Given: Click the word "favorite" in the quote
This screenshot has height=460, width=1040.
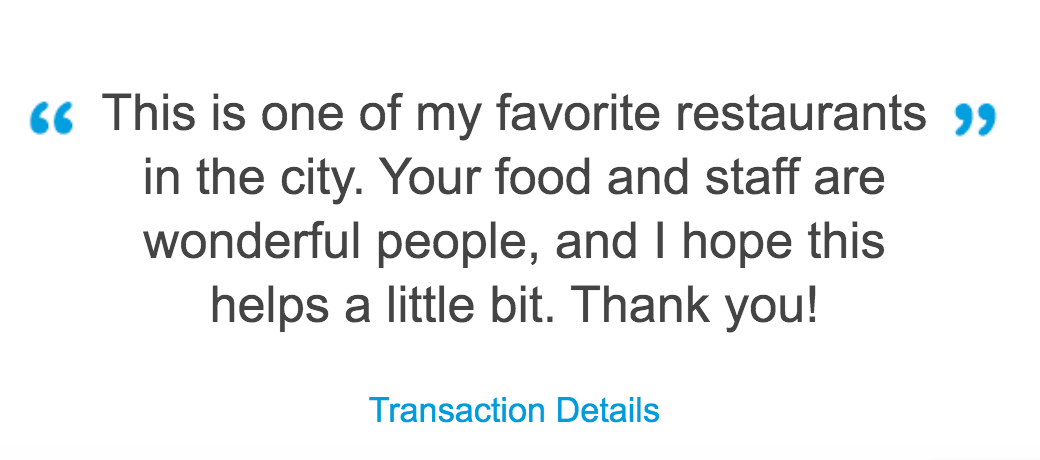Looking at the screenshot, I should pos(578,112).
